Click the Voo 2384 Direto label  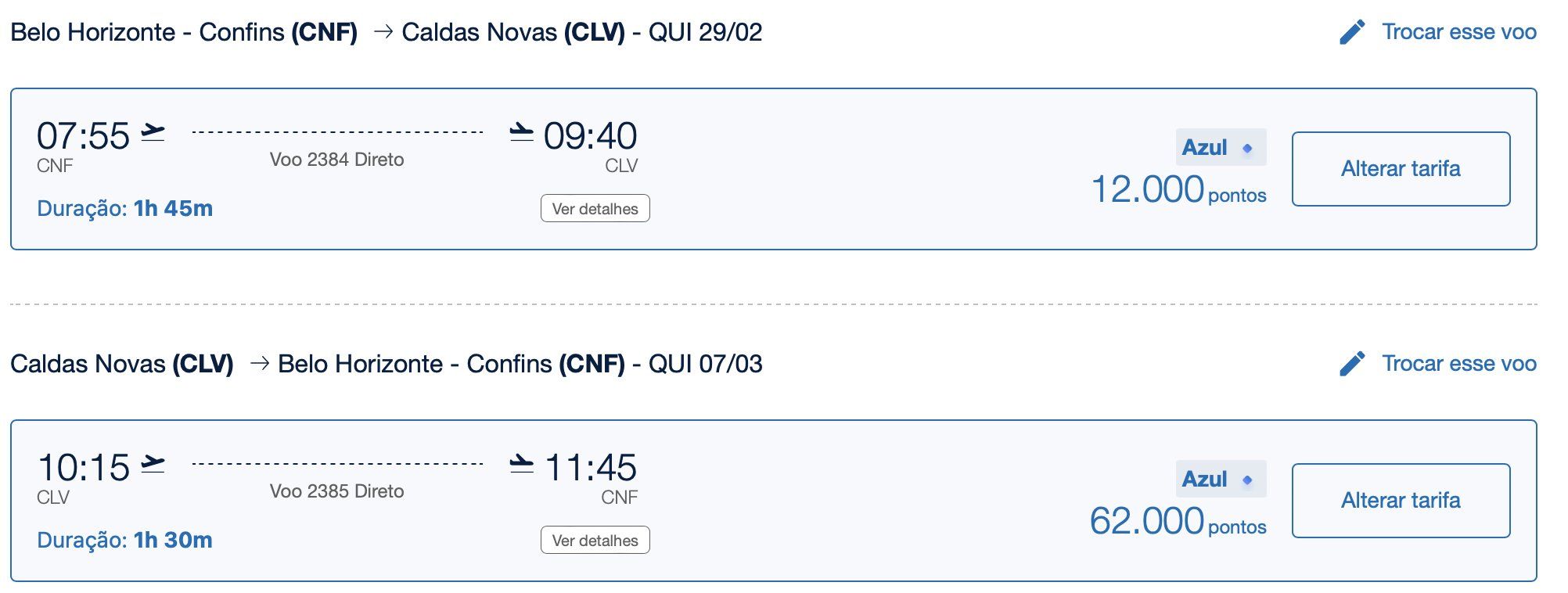(x=337, y=160)
